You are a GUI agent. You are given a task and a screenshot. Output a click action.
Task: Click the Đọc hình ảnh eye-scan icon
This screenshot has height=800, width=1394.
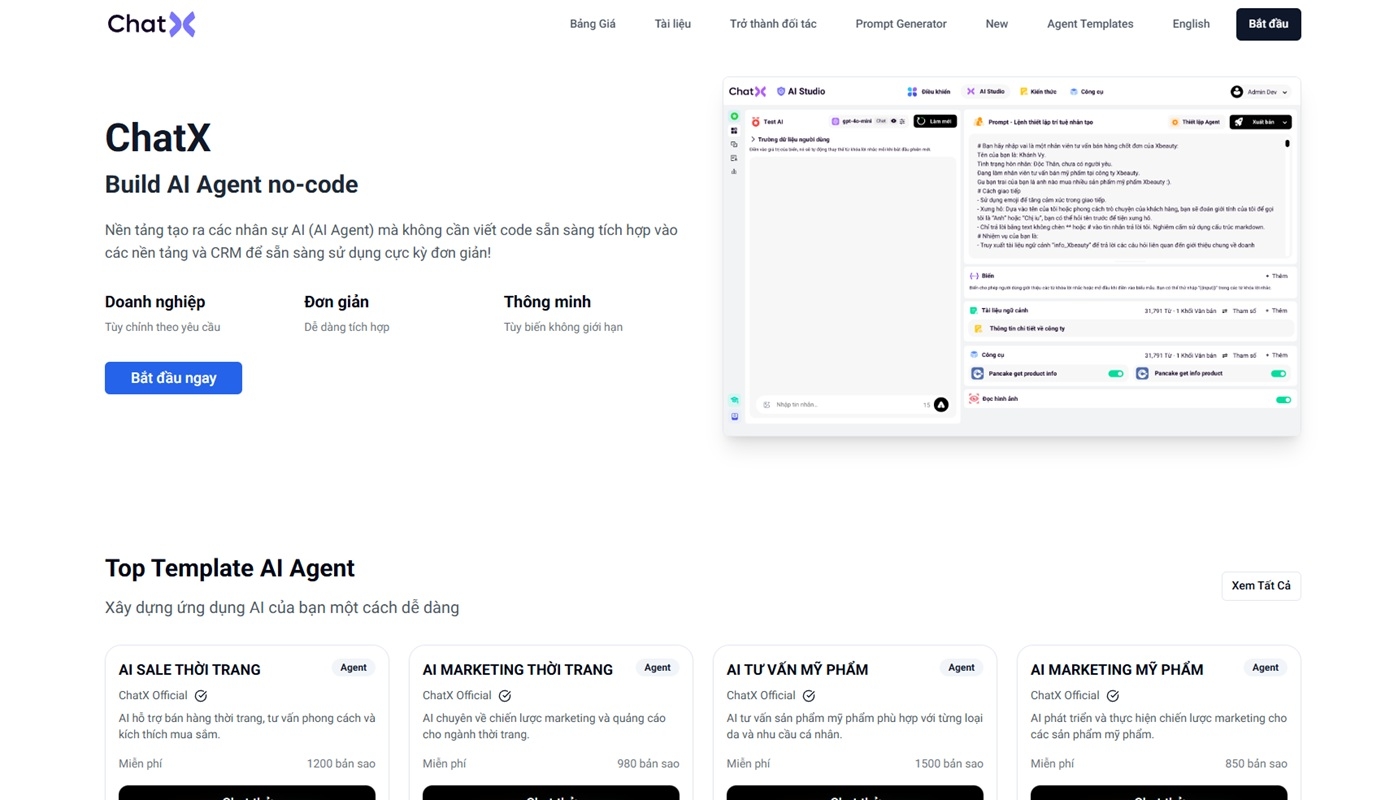[x=974, y=399]
